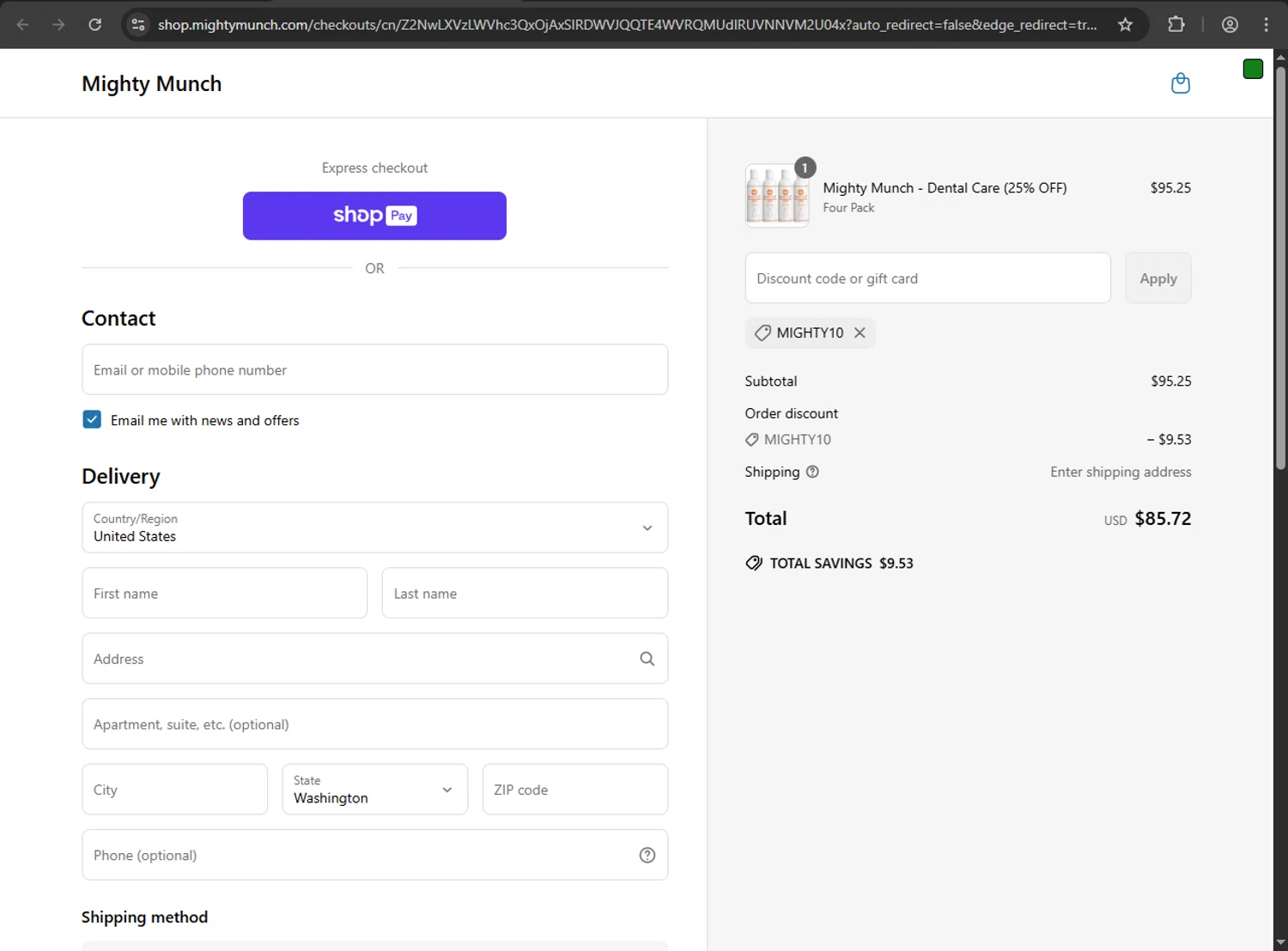Click the browser forward arrow

point(58,25)
